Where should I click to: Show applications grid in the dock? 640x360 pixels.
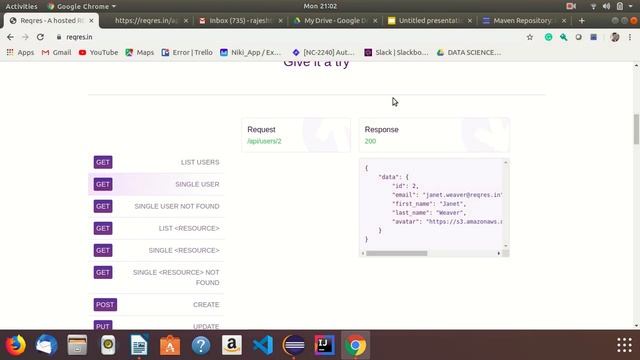click(x=624, y=345)
